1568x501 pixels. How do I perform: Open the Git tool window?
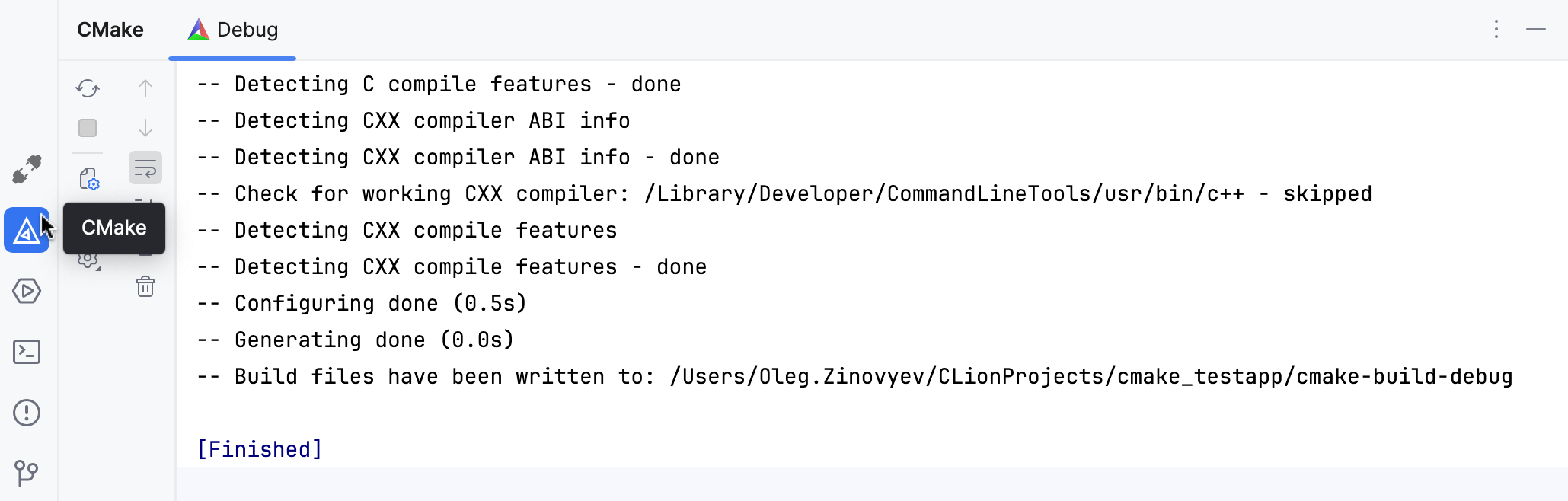[x=27, y=473]
